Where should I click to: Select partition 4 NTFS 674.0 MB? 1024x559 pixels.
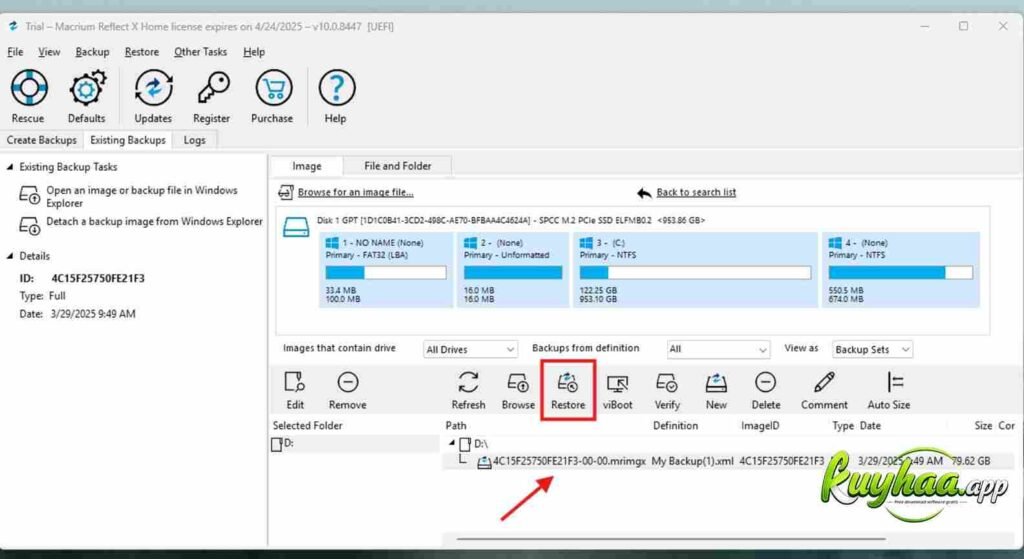point(901,270)
